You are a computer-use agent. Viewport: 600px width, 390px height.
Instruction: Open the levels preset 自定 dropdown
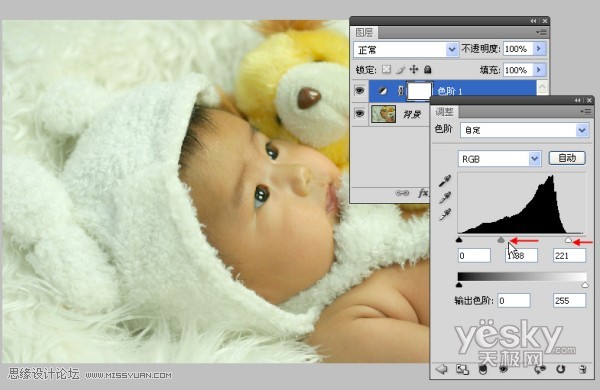[x=582, y=130]
